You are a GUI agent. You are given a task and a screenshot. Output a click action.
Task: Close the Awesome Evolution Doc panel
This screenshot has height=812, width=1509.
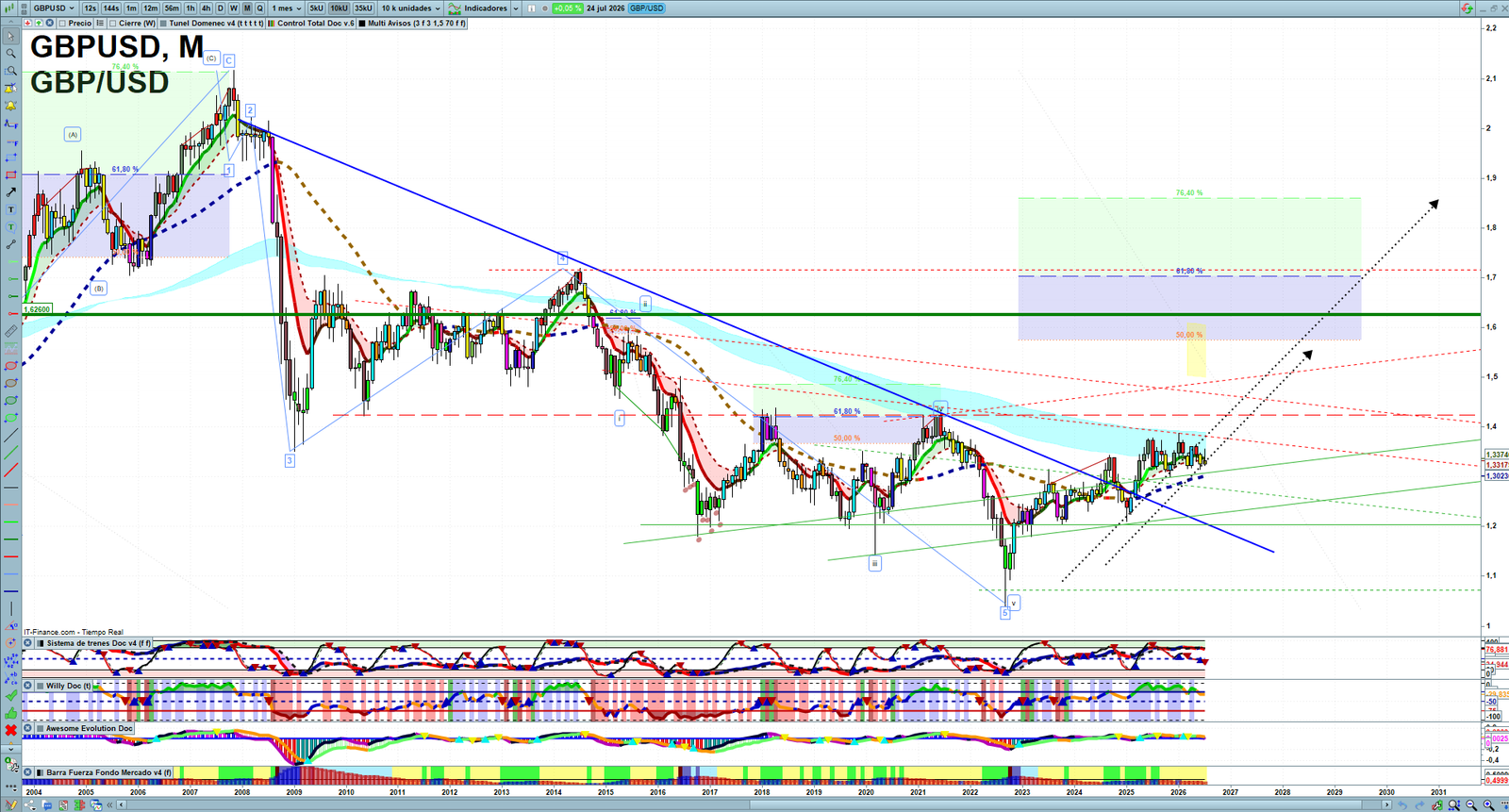[x=28, y=728]
